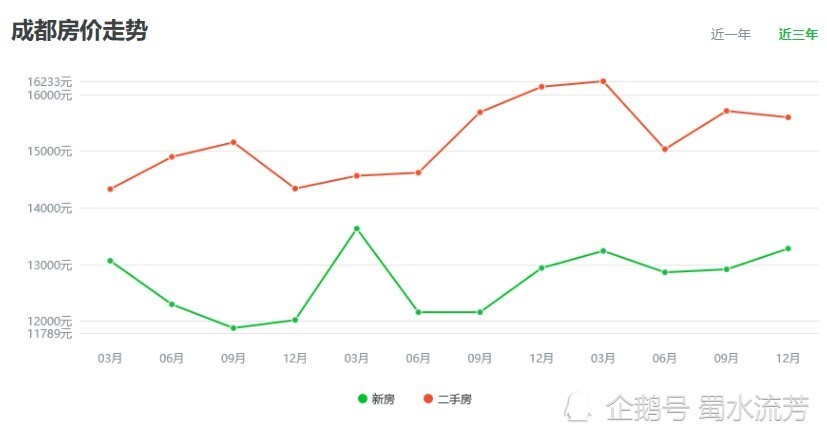This screenshot has width=827, height=437.
Task: Click the 11789元 y-axis label
Action: (x=50, y=333)
